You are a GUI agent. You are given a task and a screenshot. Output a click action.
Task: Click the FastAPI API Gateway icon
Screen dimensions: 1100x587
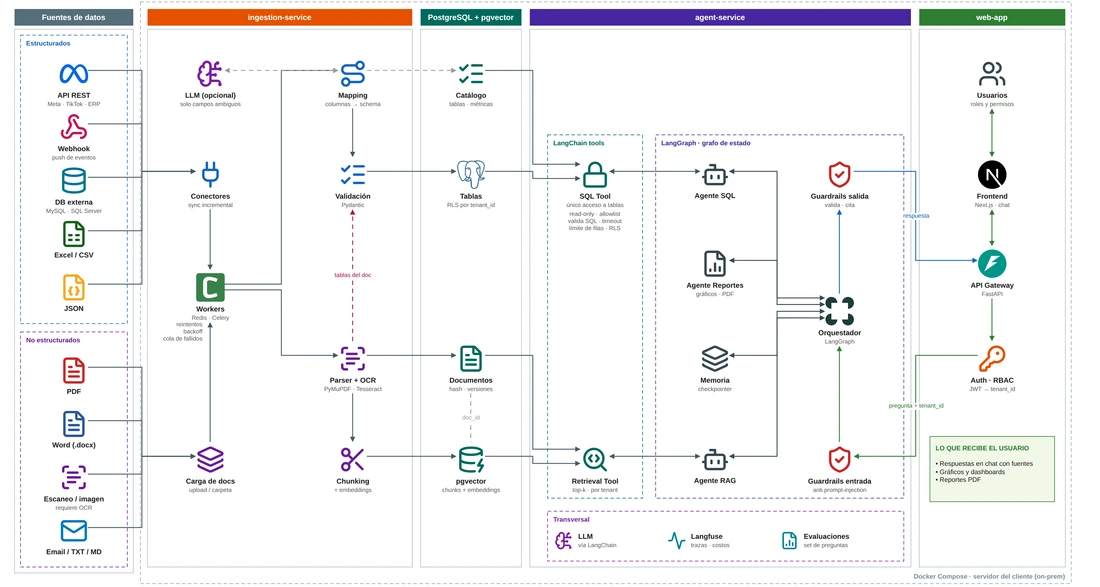(x=991, y=264)
